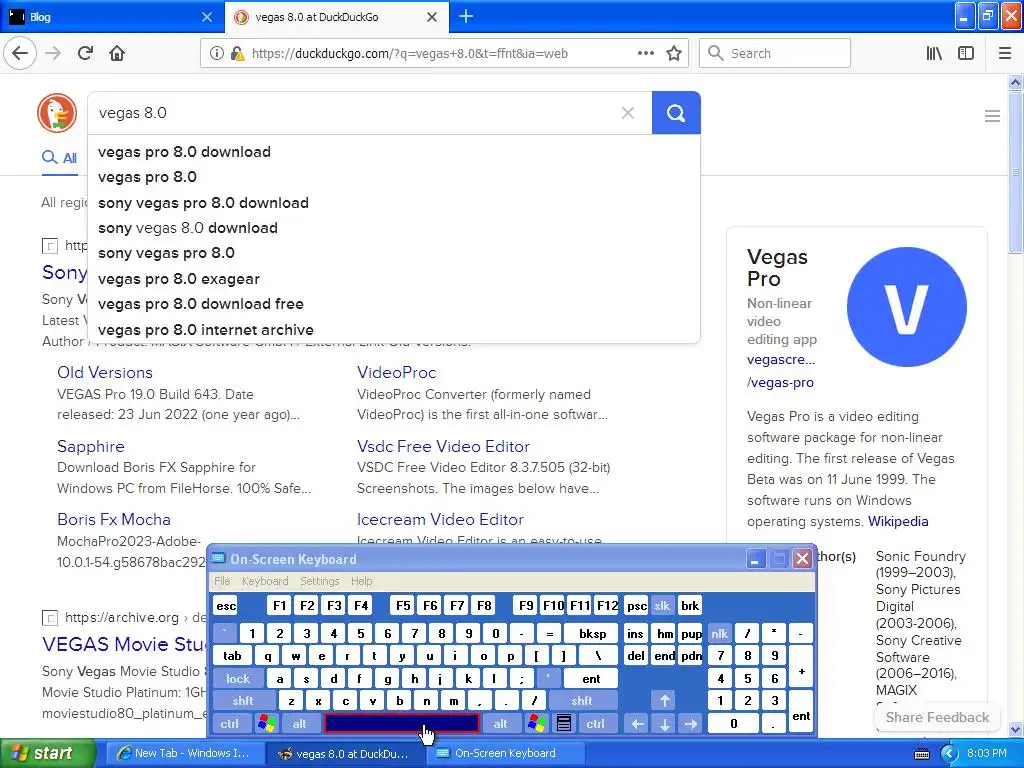Bookmark this page with the star icon
The height and width of the screenshot is (768, 1024).
[x=674, y=53]
